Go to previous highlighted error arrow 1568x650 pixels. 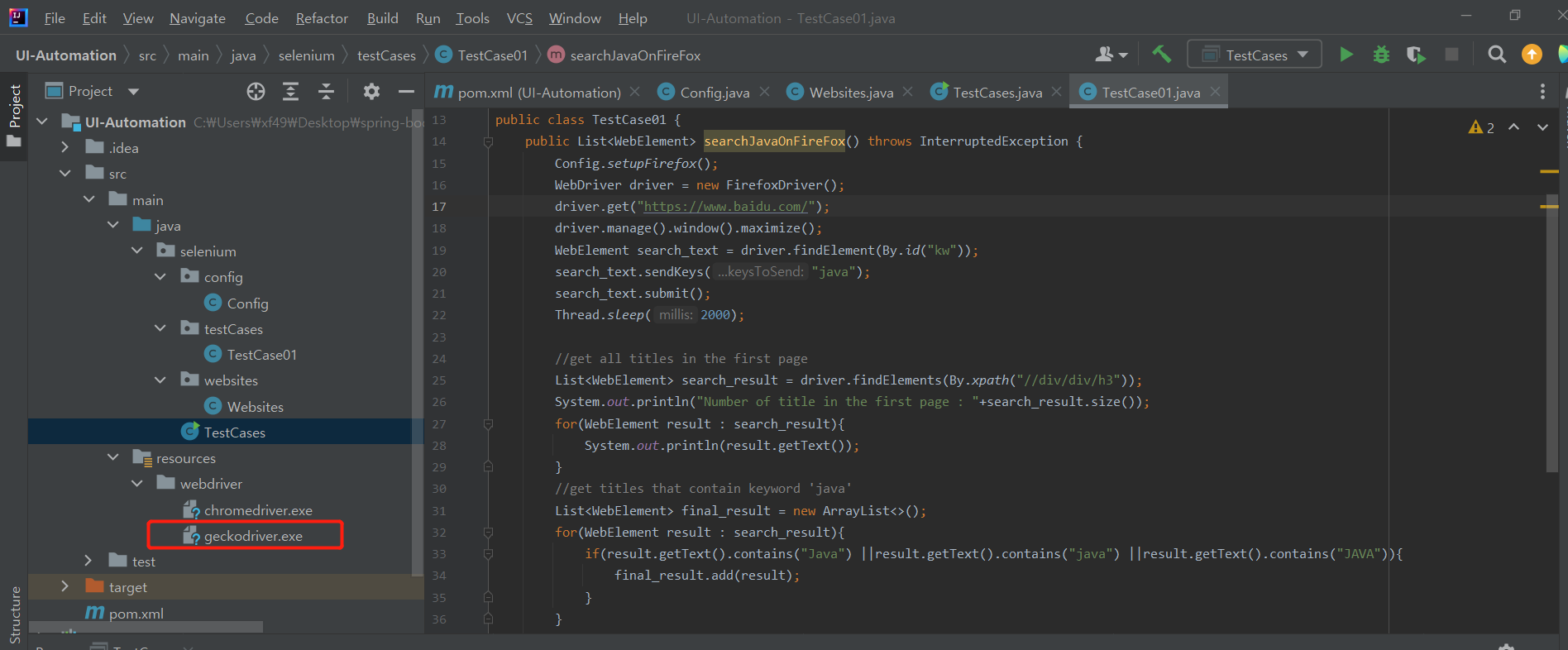1513,127
